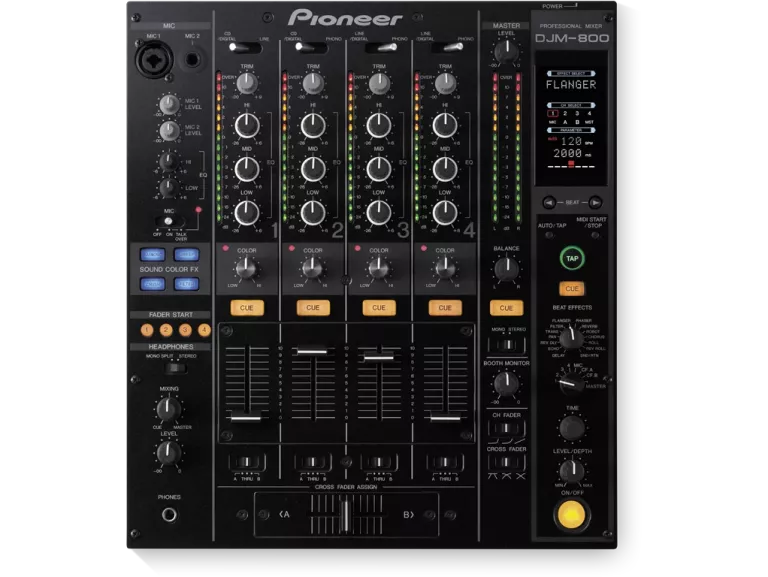This screenshot has width=768, height=577.
Task: Click the channel 2 LOW EQ knob
Action: pyautogui.click(x=313, y=213)
